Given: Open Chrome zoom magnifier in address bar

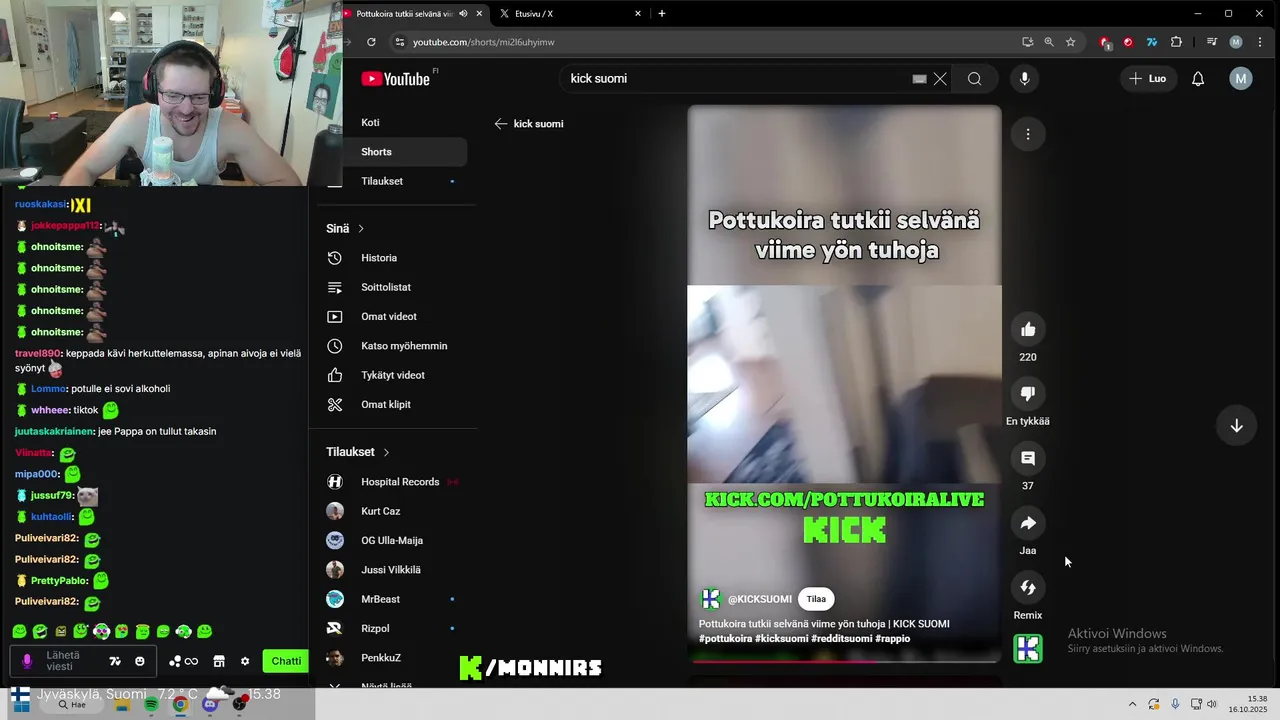Looking at the screenshot, I should (x=1049, y=42).
